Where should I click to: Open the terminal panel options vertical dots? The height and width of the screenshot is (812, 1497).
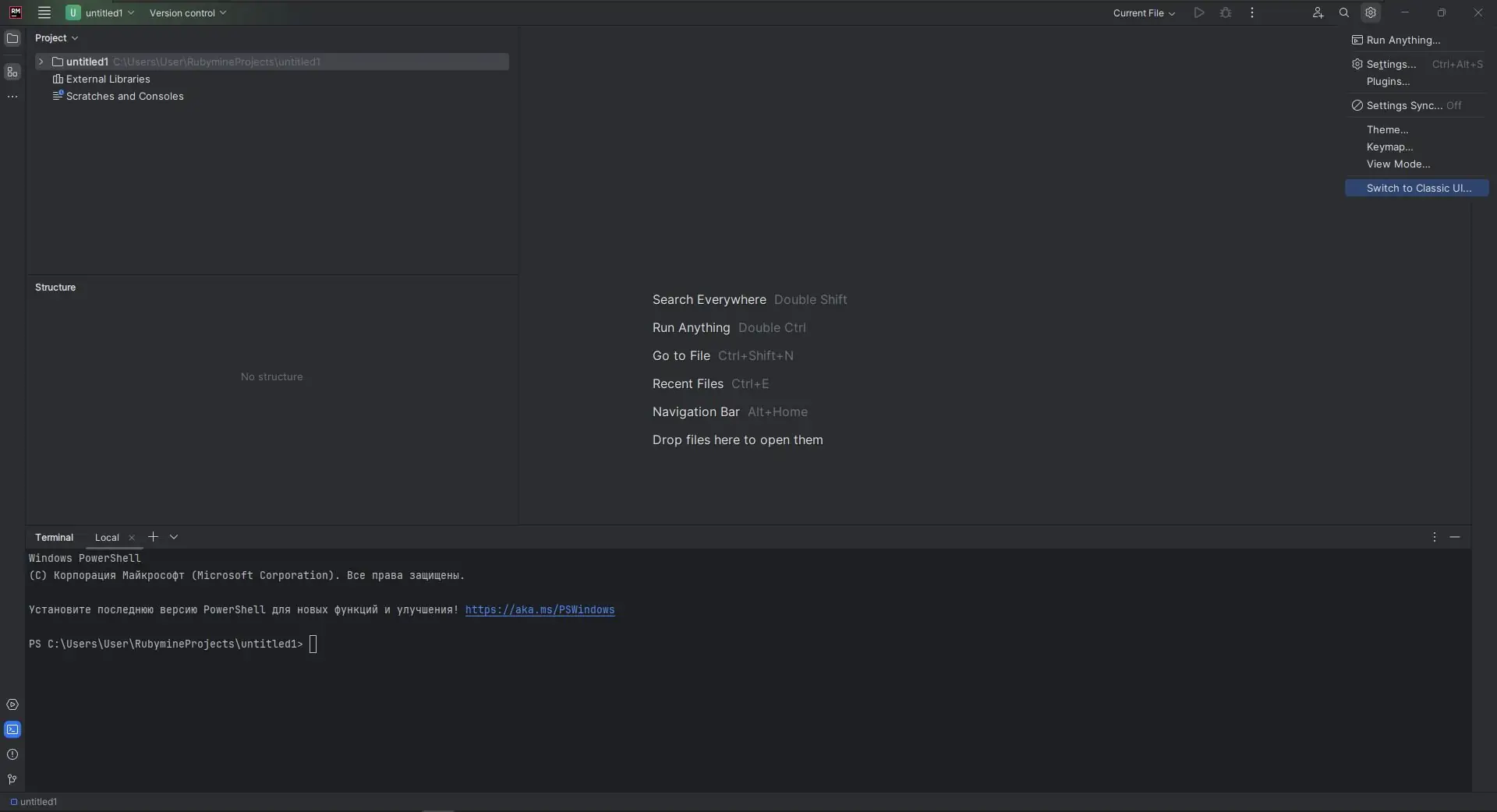click(x=1435, y=537)
